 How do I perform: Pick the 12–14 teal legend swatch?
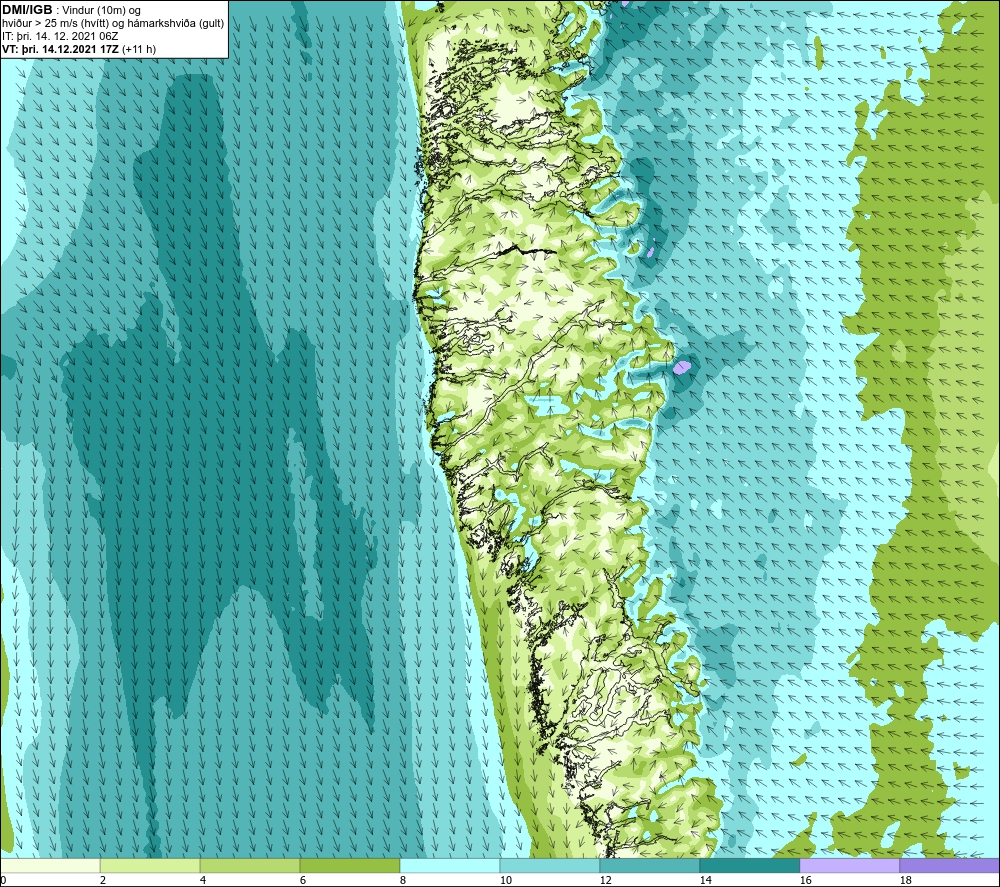click(649, 865)
